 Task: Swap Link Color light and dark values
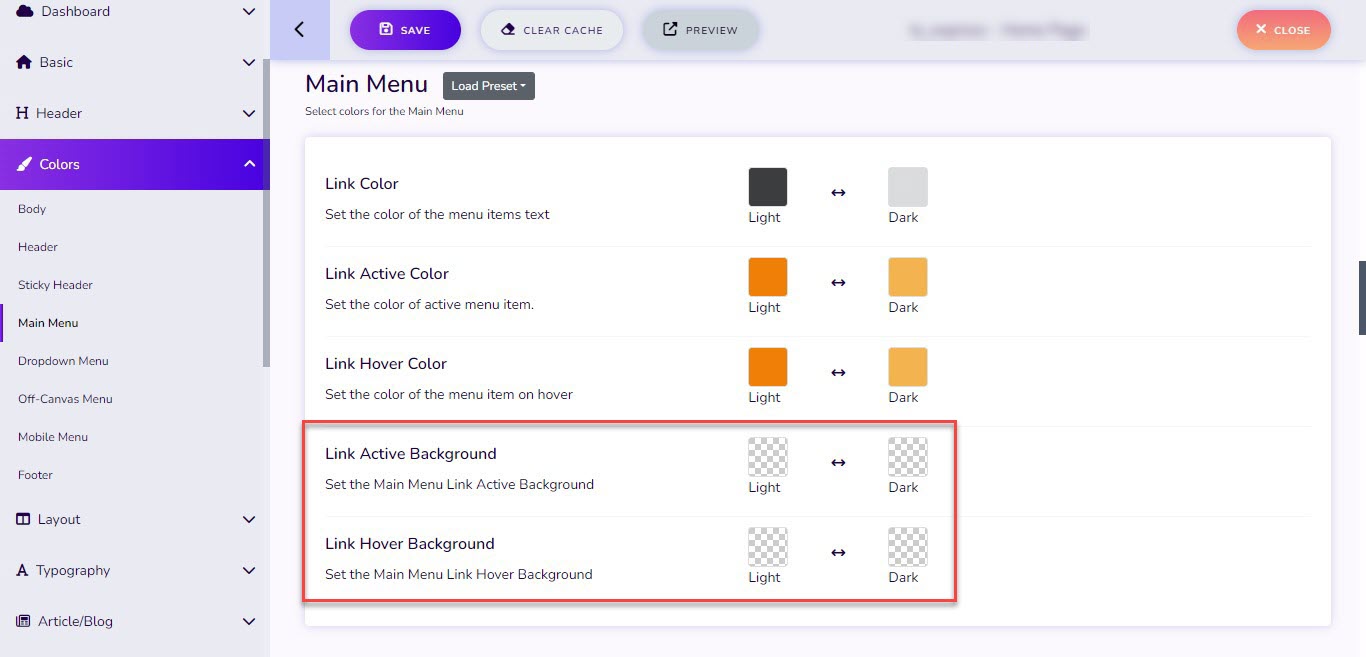(x=838, y=192)
